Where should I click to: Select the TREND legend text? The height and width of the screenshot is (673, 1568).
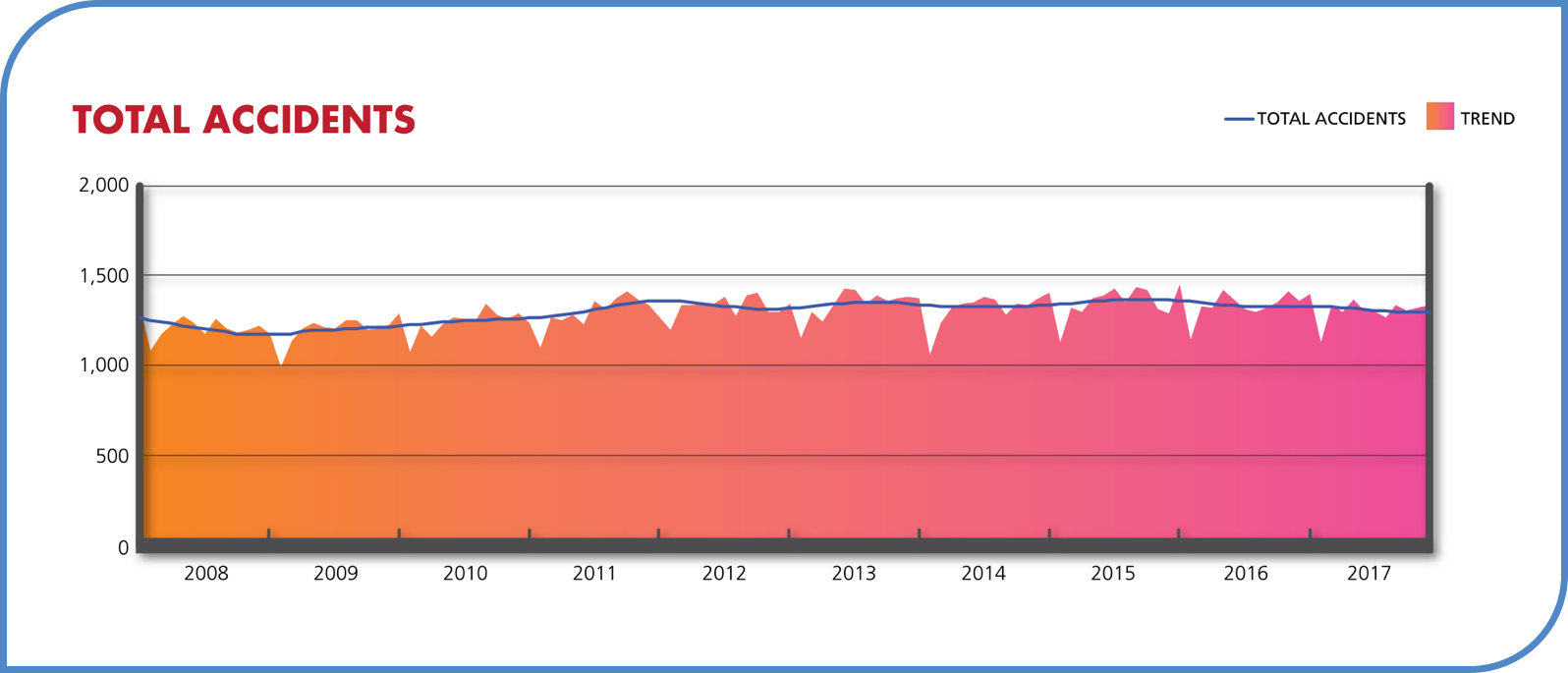point(1487,119)
